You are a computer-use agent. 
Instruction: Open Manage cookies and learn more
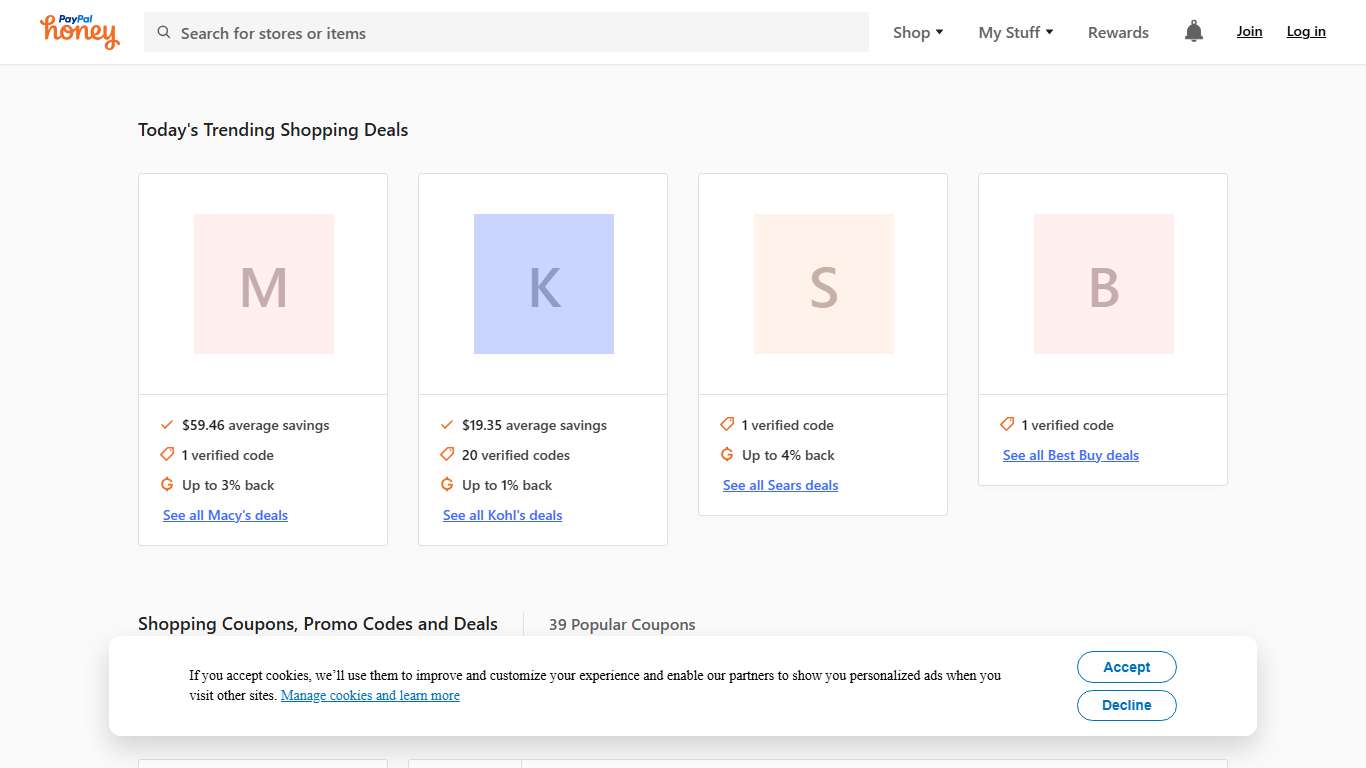[370, 696]
